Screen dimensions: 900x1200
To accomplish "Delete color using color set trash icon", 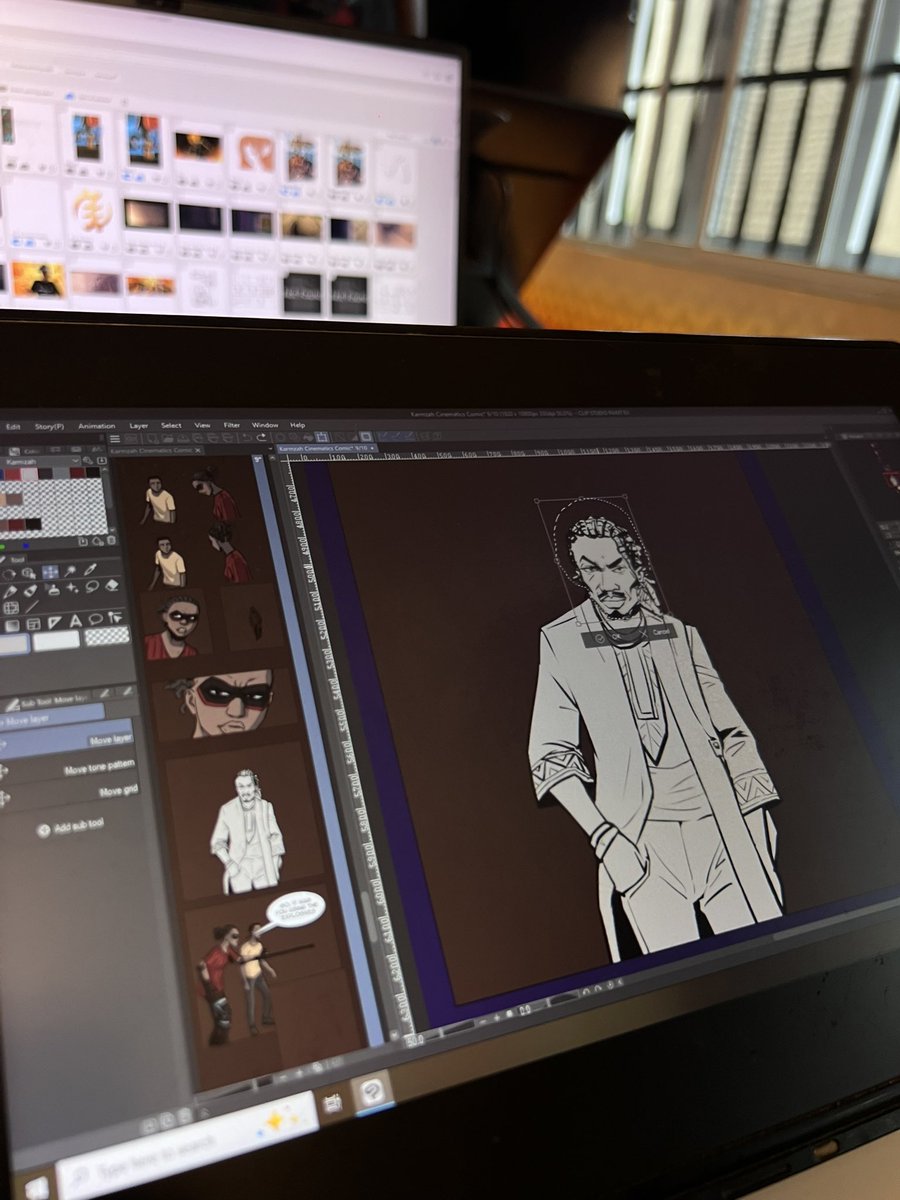I will coord(111,540).
